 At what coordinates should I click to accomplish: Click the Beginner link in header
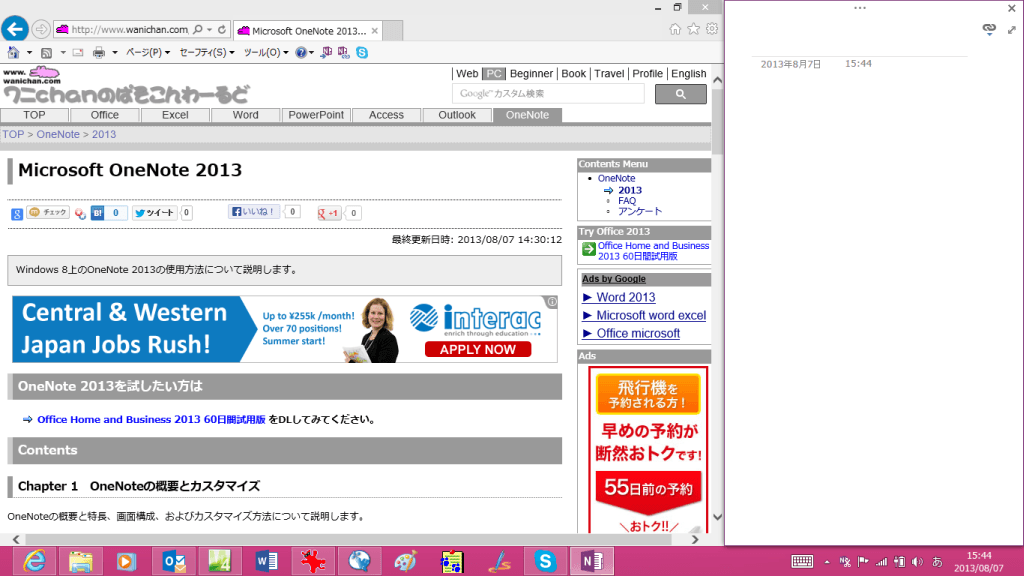pos(531,74)
